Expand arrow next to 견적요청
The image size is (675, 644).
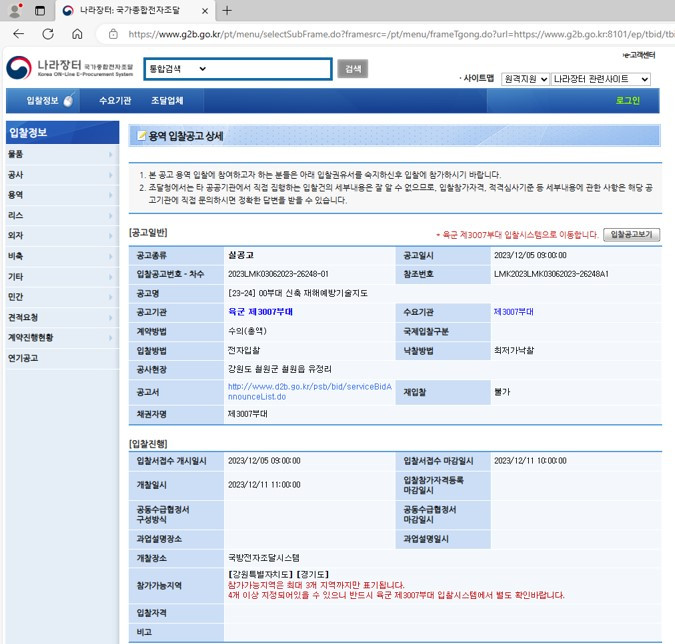coord(111,318)
